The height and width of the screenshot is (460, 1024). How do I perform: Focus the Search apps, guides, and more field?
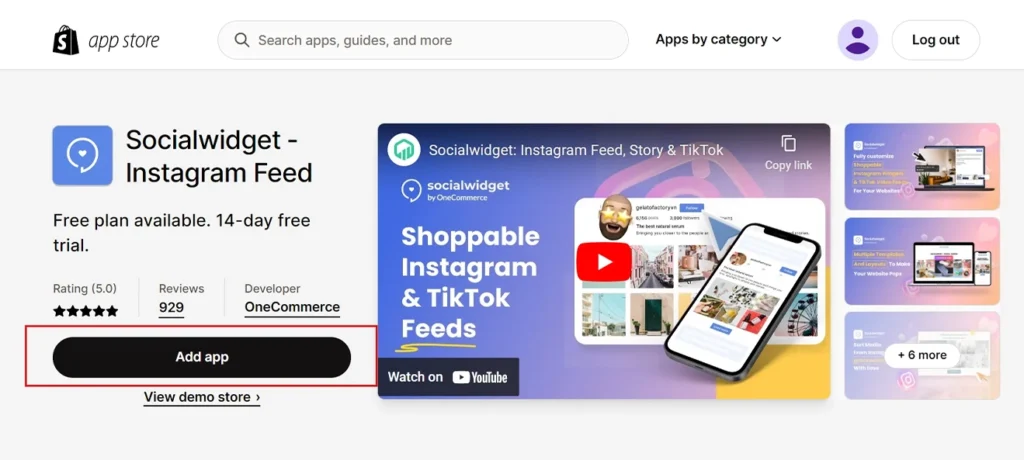coord(423,40)
